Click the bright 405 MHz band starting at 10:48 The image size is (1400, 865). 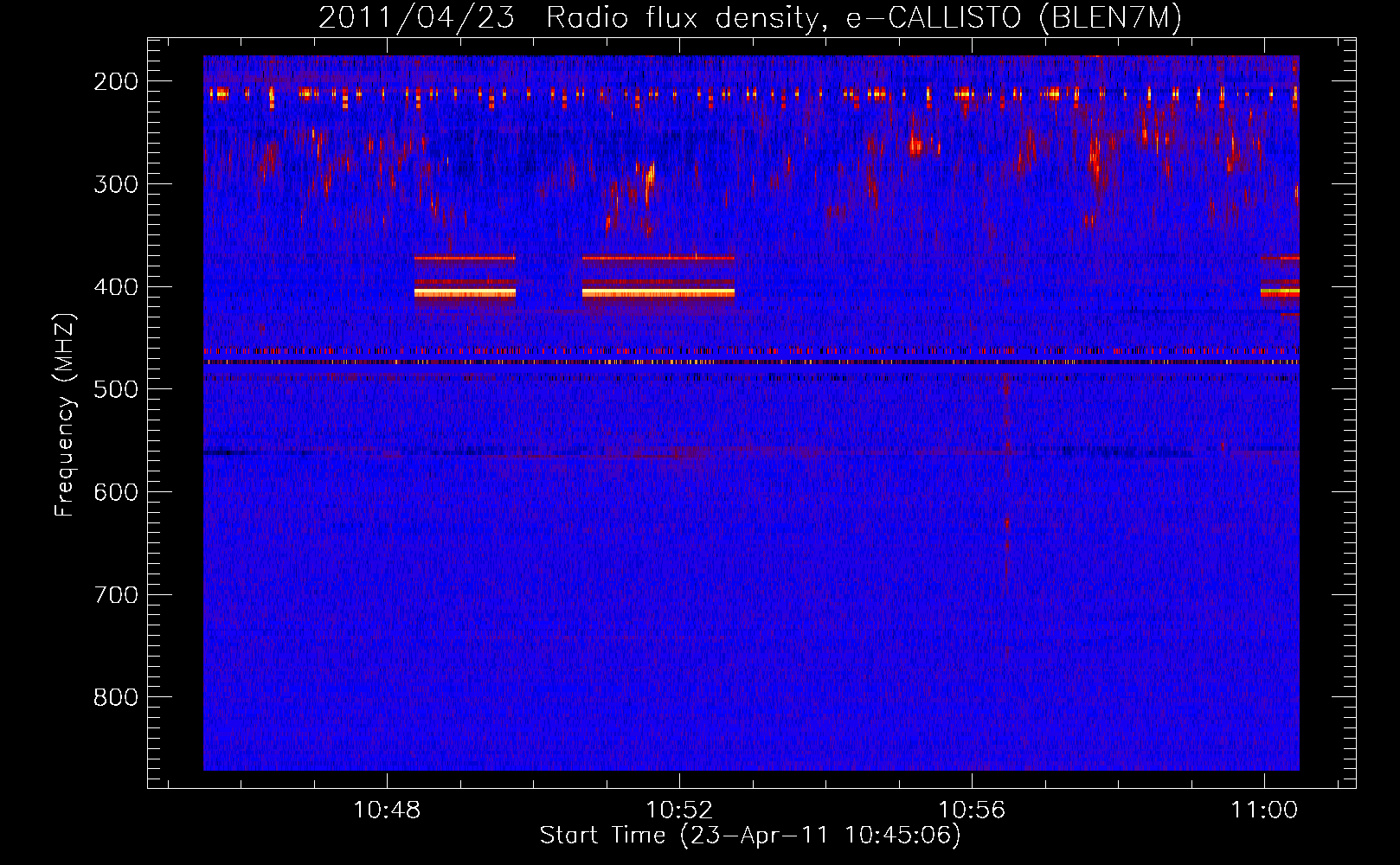465,293
